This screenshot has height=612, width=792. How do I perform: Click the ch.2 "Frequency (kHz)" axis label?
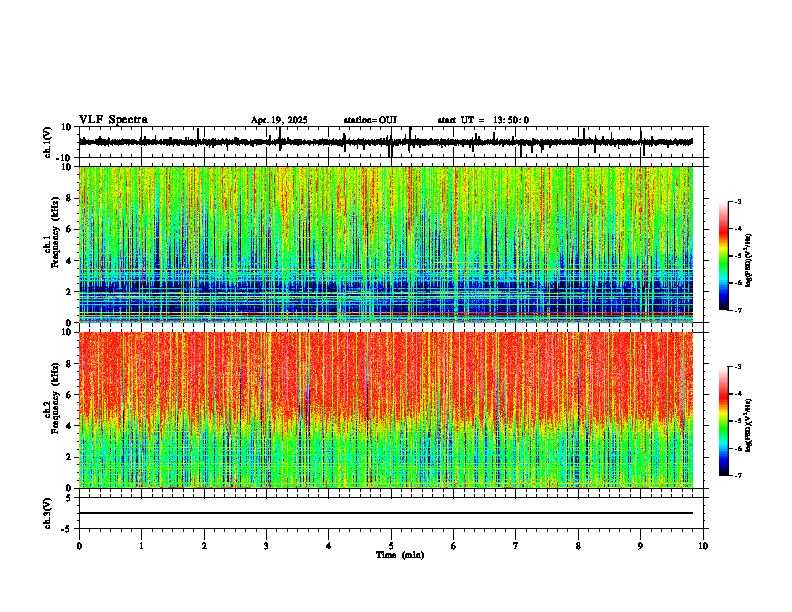coord(55,398)
